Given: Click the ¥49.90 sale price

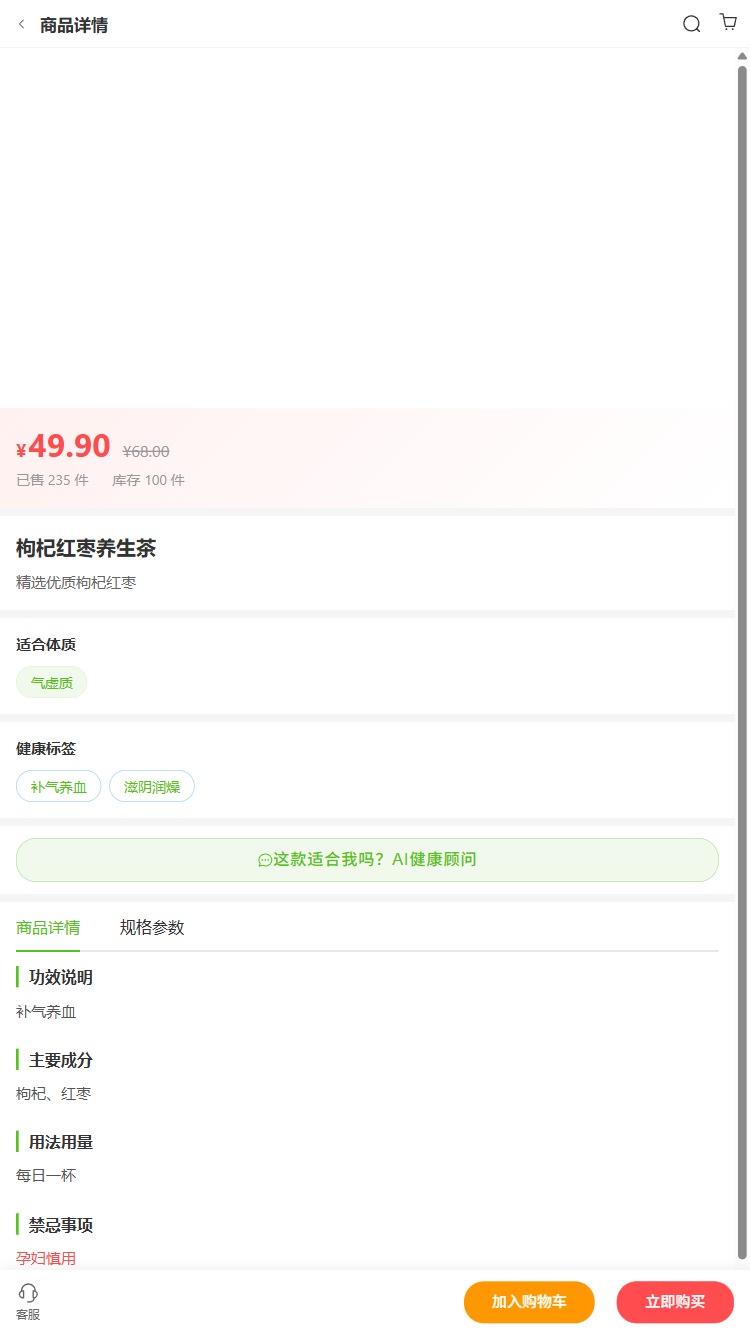Looking at the screenshot, I should (64, 446).
